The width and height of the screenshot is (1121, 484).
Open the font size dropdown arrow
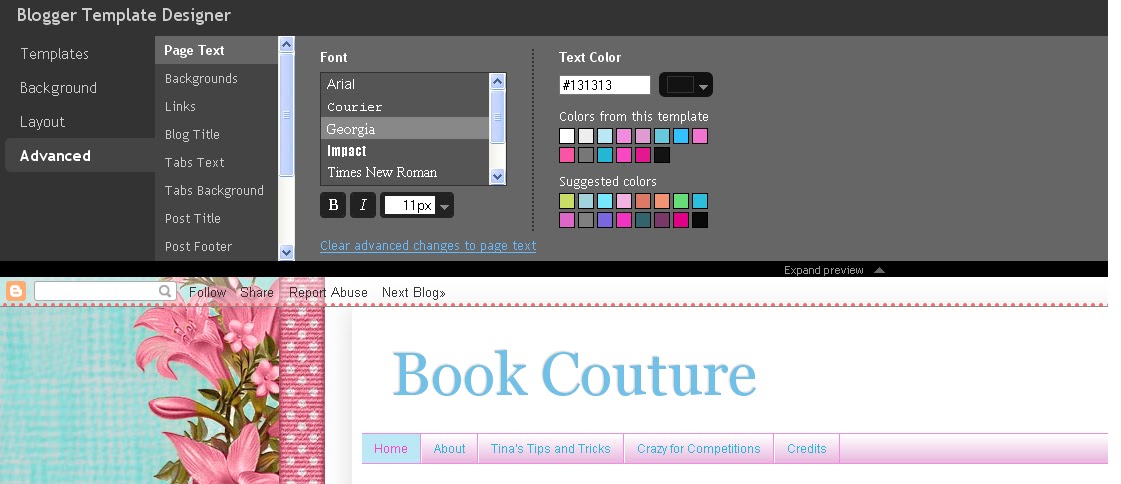[x=444, y=207]
